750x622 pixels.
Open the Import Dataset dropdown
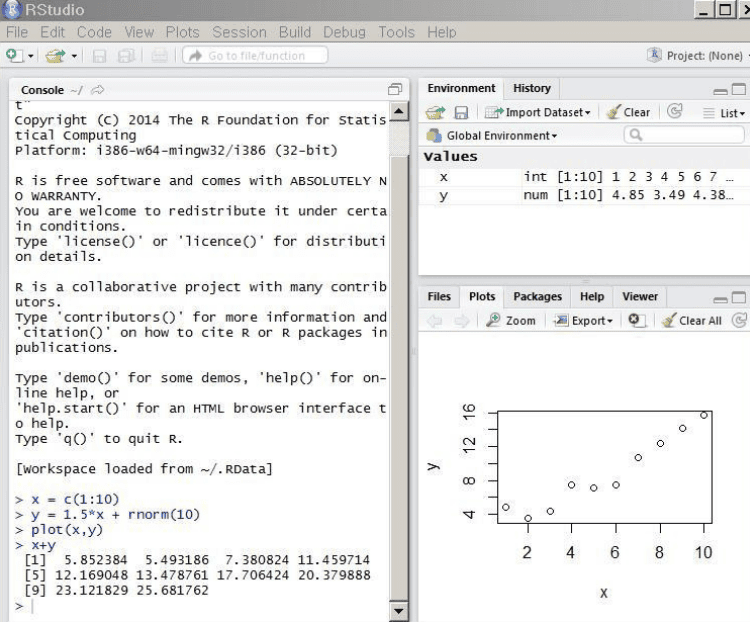pyautogui.click(x=539, y=113)
